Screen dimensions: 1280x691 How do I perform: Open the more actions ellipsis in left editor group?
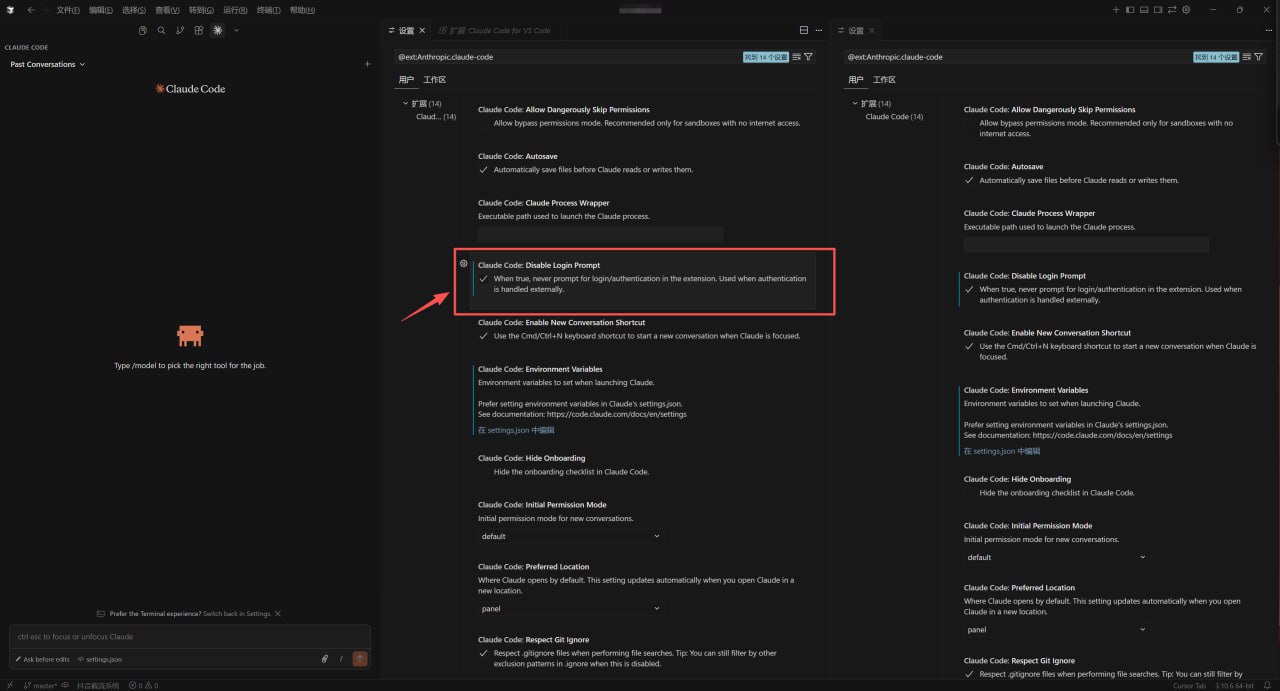819,30
